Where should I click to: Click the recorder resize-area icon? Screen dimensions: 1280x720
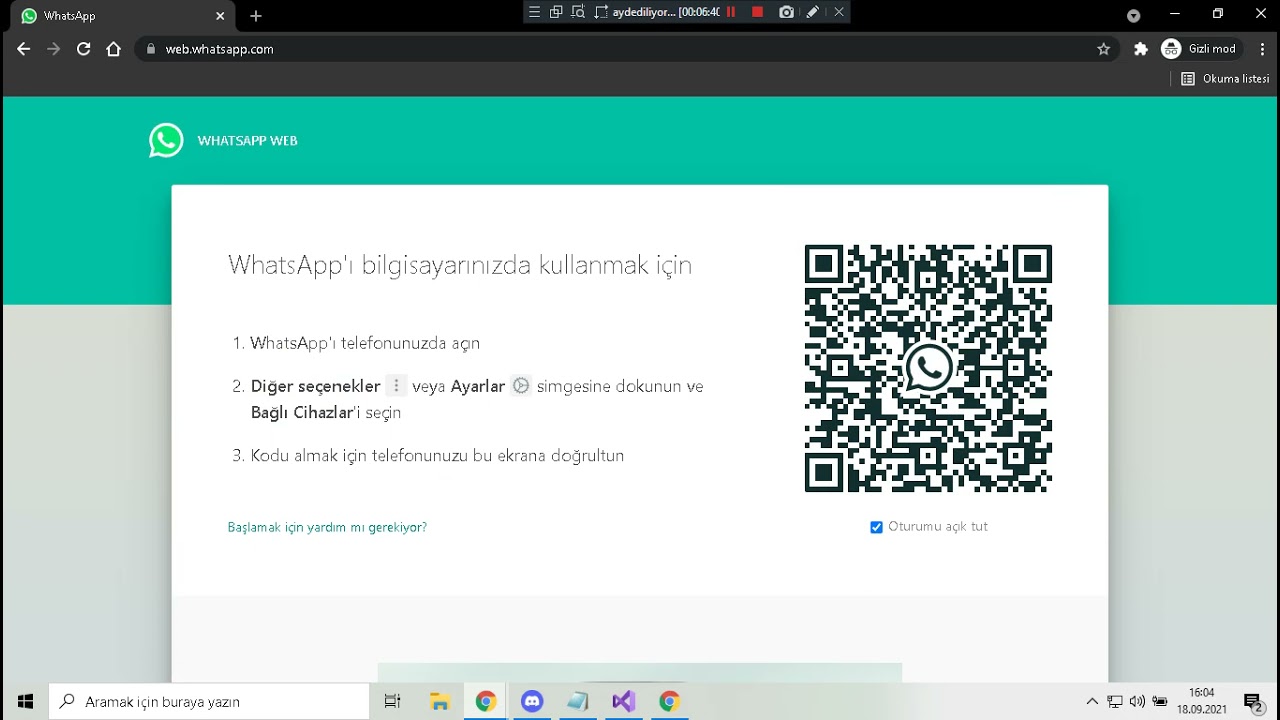(601, 12)
